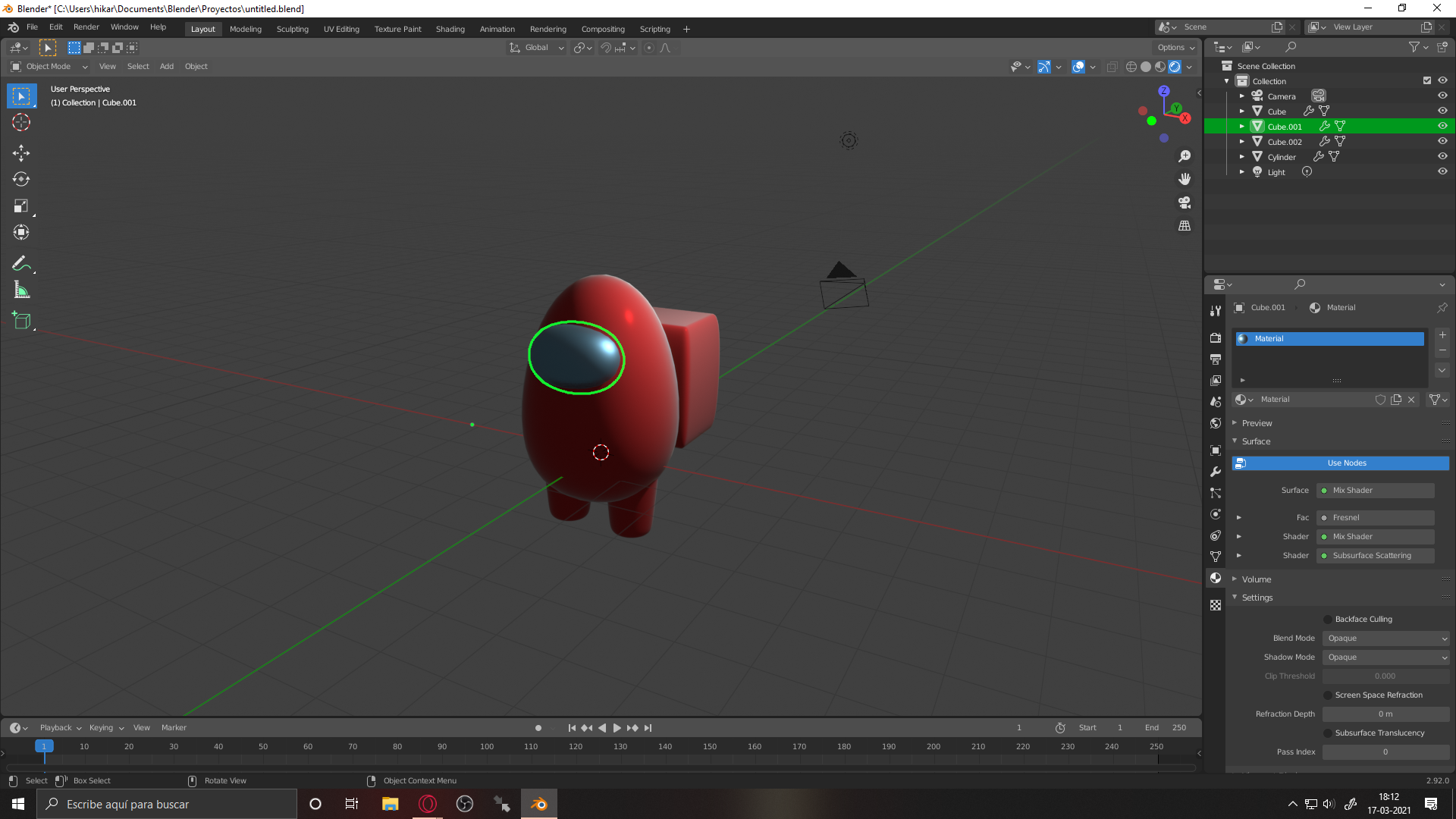Enable Screen Space Refraction checkbox
Viewport: 1456px width, 819px height.
coord(1328,695)
